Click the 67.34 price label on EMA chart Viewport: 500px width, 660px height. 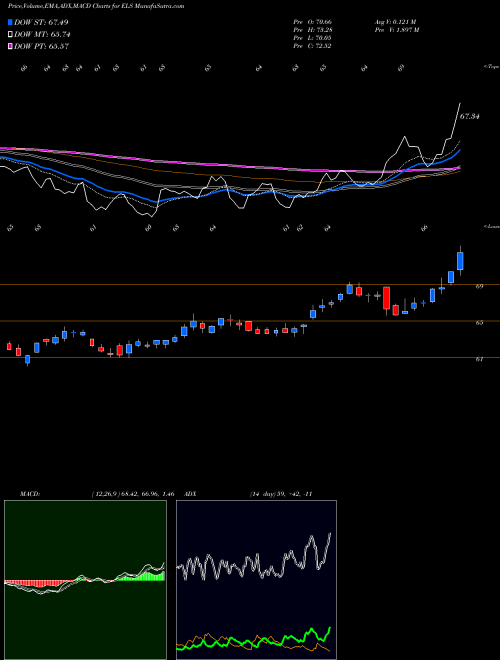[470, 117]
